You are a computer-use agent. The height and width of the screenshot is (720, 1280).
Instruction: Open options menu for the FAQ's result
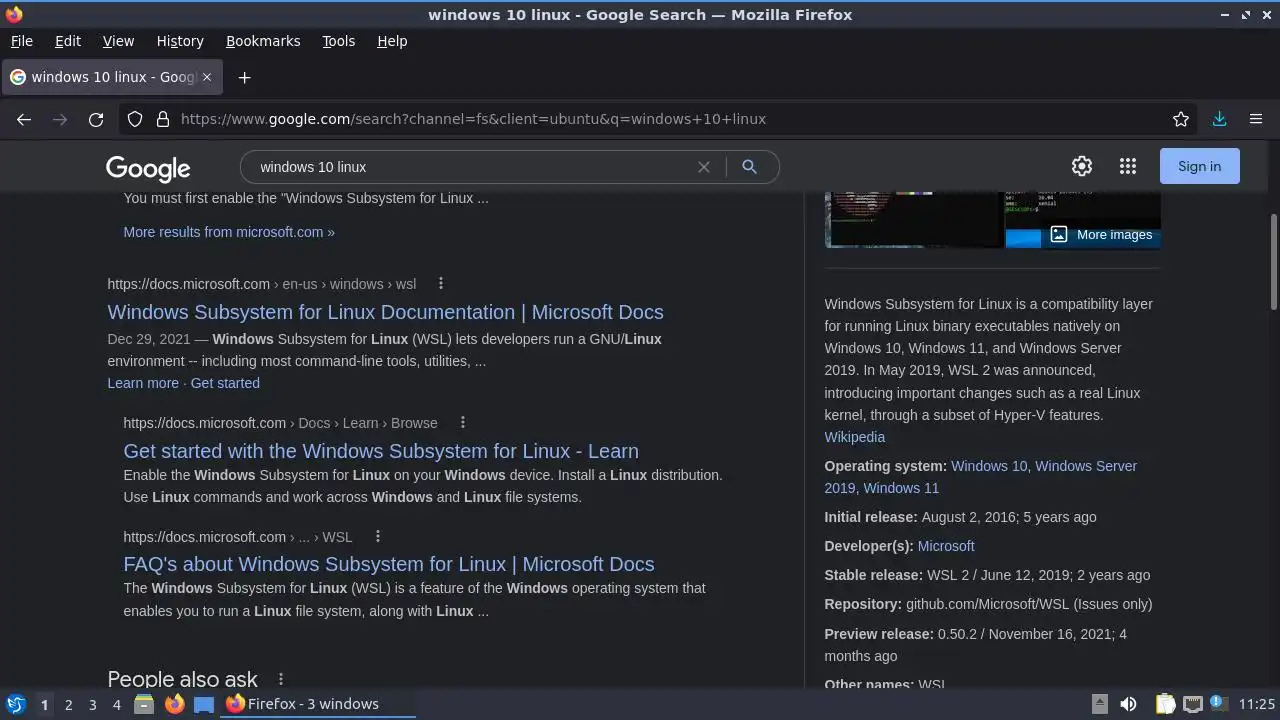(377, 537)
